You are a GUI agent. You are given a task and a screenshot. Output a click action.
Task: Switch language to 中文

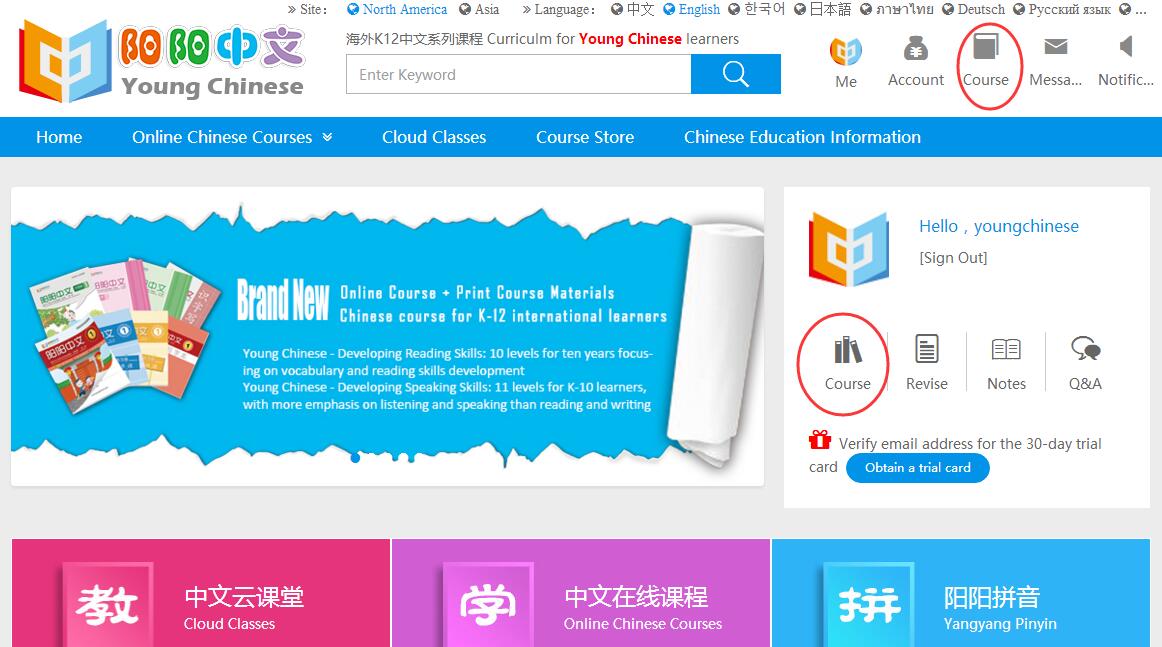632,10
